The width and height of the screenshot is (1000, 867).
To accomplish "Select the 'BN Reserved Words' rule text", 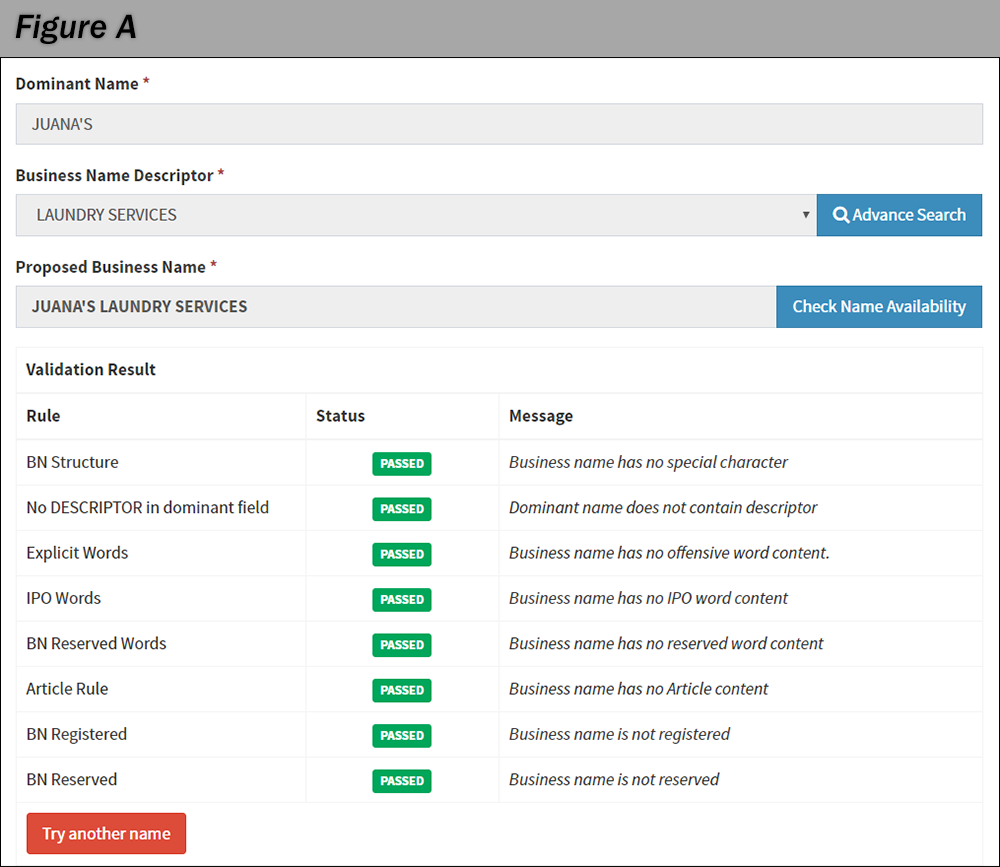I will [96, 644].
